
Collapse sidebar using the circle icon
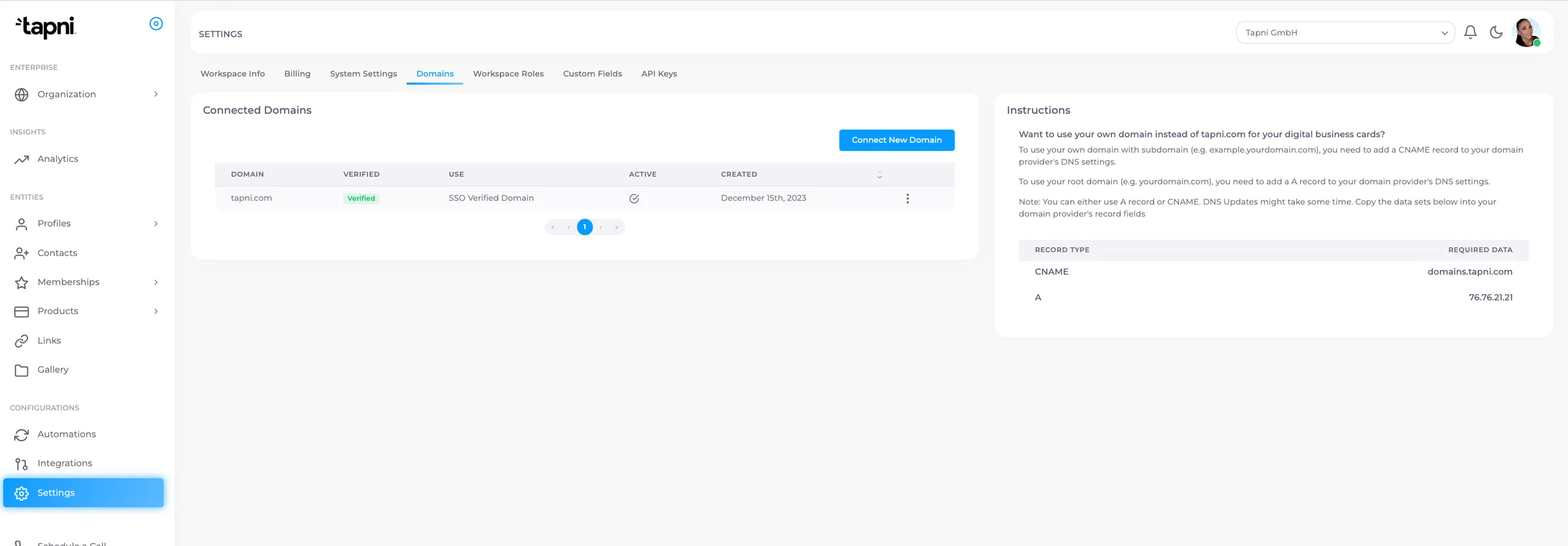pos(156,24)
